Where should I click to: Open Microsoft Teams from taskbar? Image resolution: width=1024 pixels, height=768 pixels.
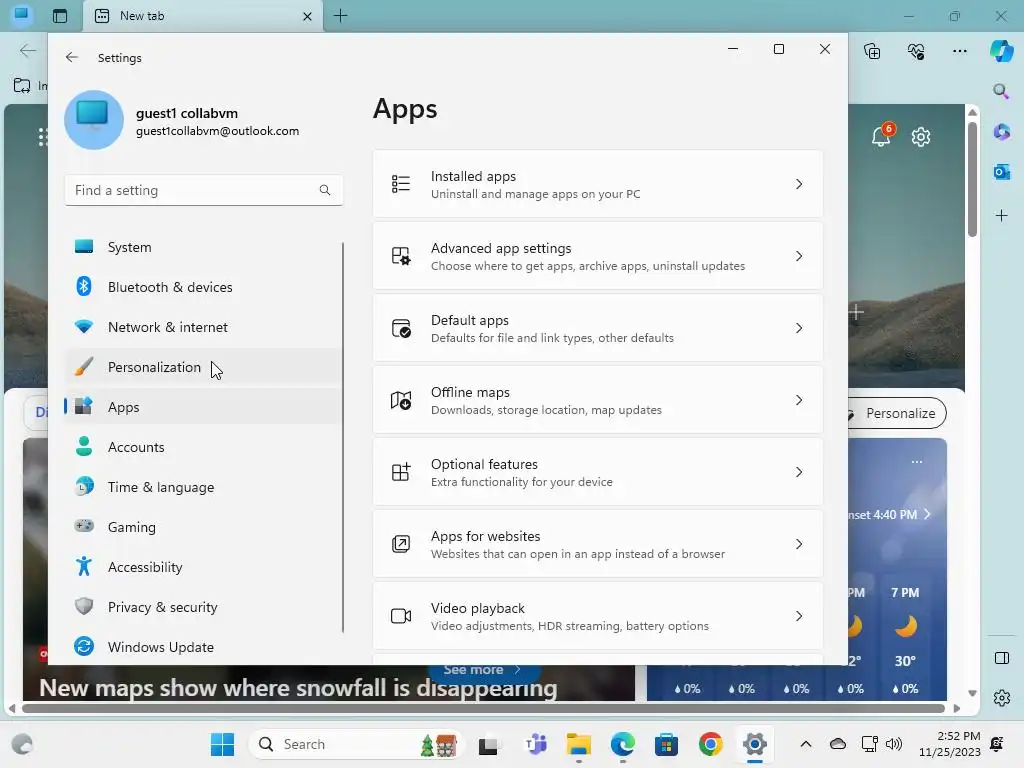click(536, 744)
